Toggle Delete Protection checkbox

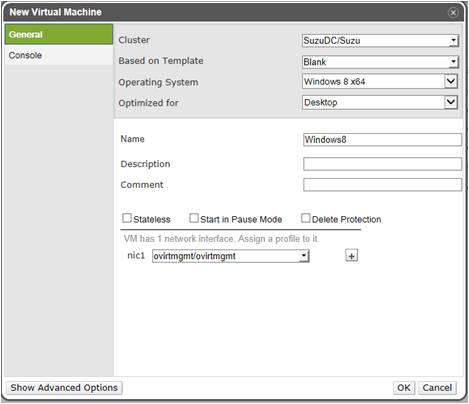pos(306,218)
